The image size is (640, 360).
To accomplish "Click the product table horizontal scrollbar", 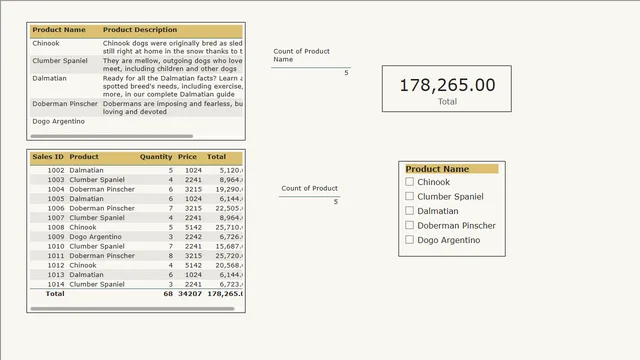I will coord(111,136).
